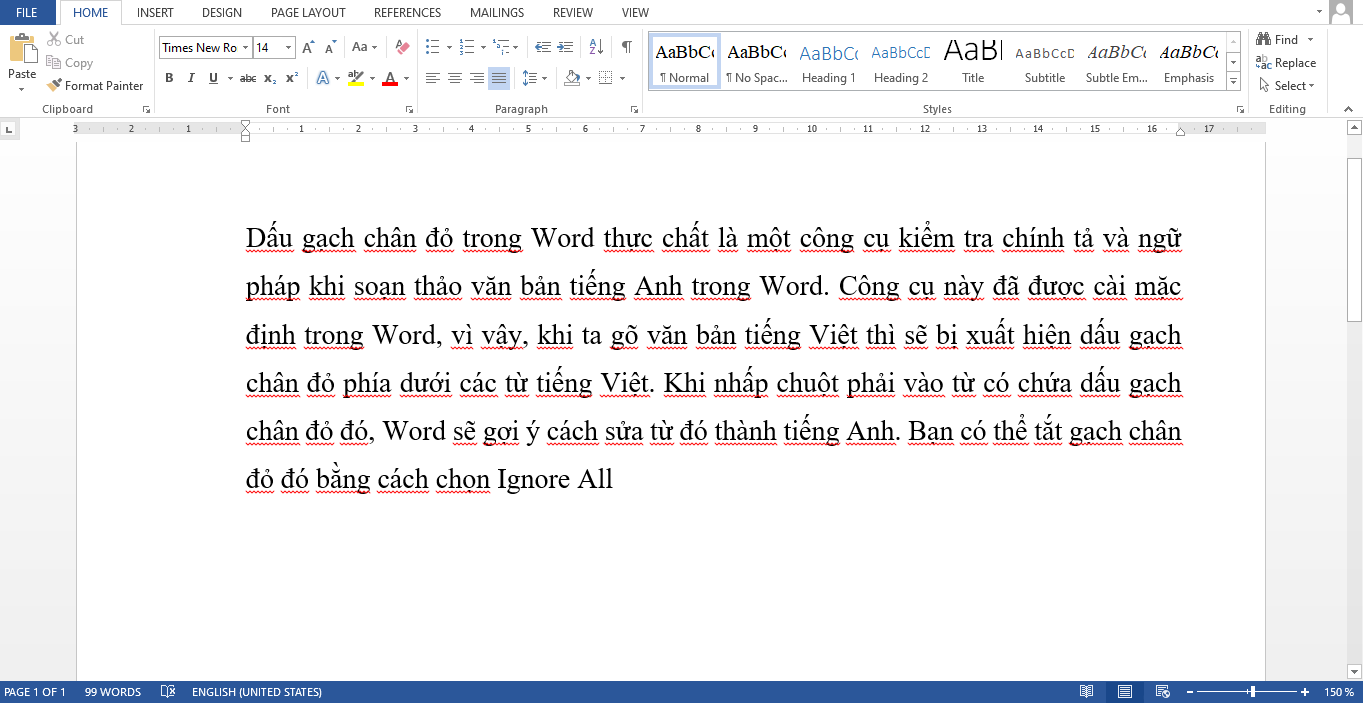Screen dimensions: 1363x703
Task: Clear all formatting from text
Action: click(400, 46)
